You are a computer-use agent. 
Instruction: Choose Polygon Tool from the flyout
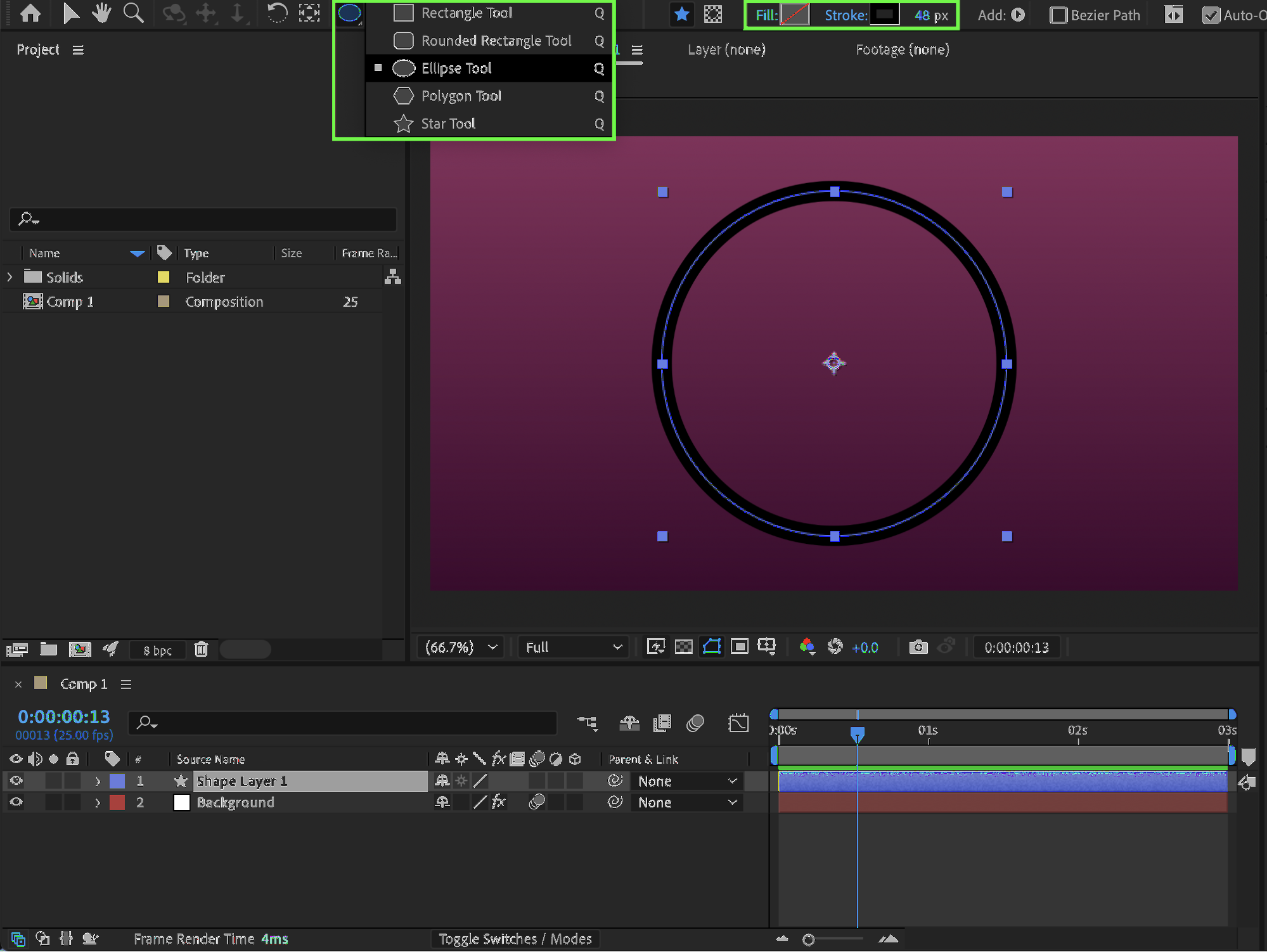489,96
